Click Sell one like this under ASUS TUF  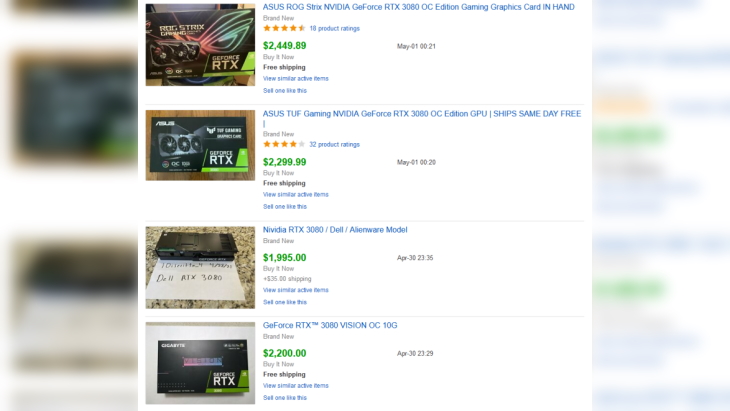285,207
